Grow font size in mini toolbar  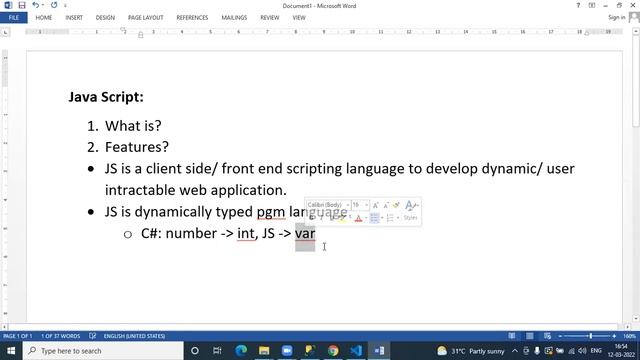tap(376, 205)
